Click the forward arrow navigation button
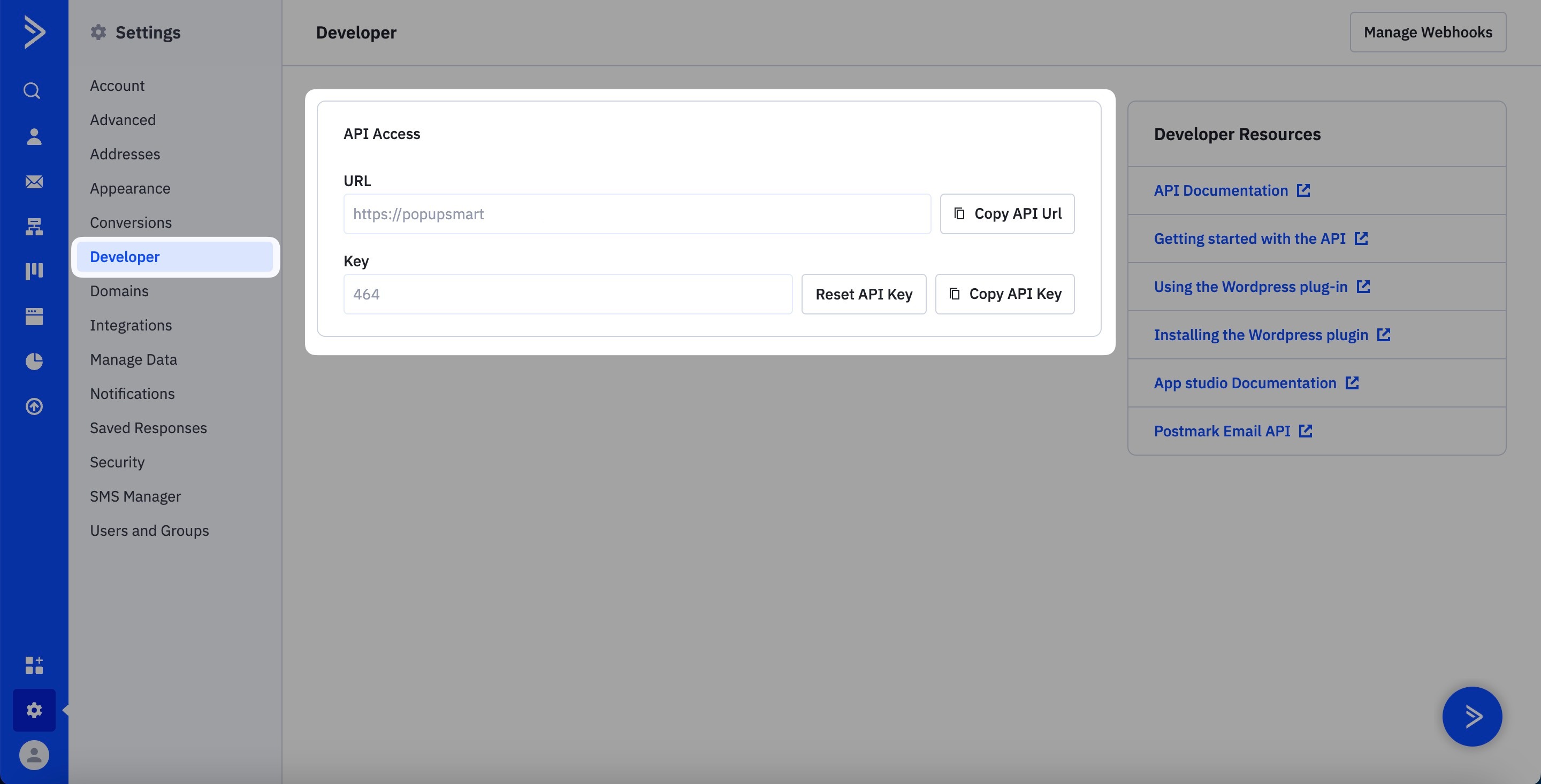Screen dimensions: 1541x784 pyautogui.click(x=1472, y=716)
